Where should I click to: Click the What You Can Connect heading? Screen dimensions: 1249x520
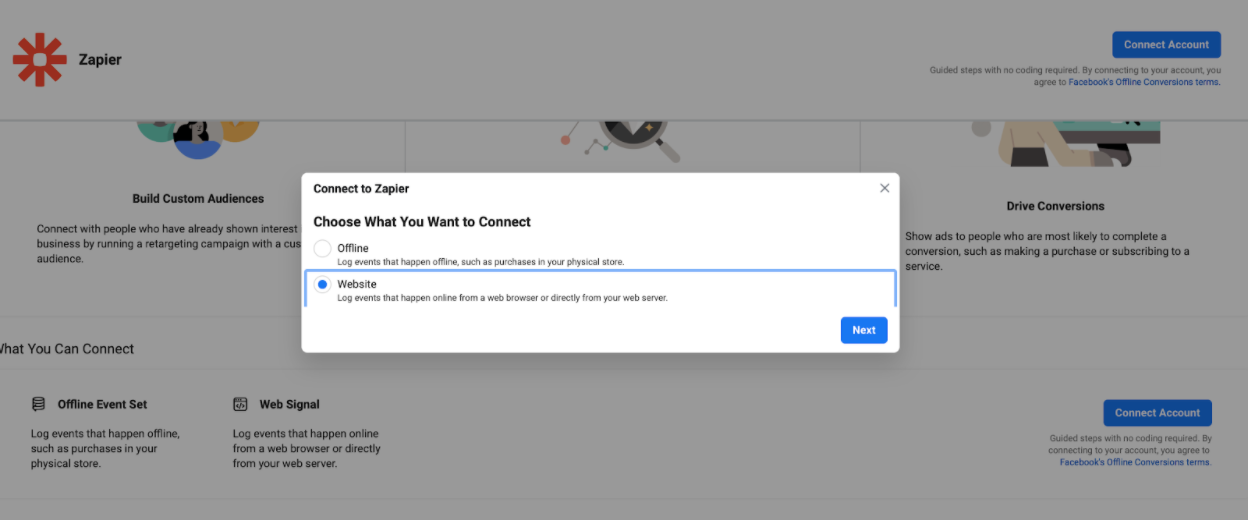pyautogui.click(x=66, y=349)
